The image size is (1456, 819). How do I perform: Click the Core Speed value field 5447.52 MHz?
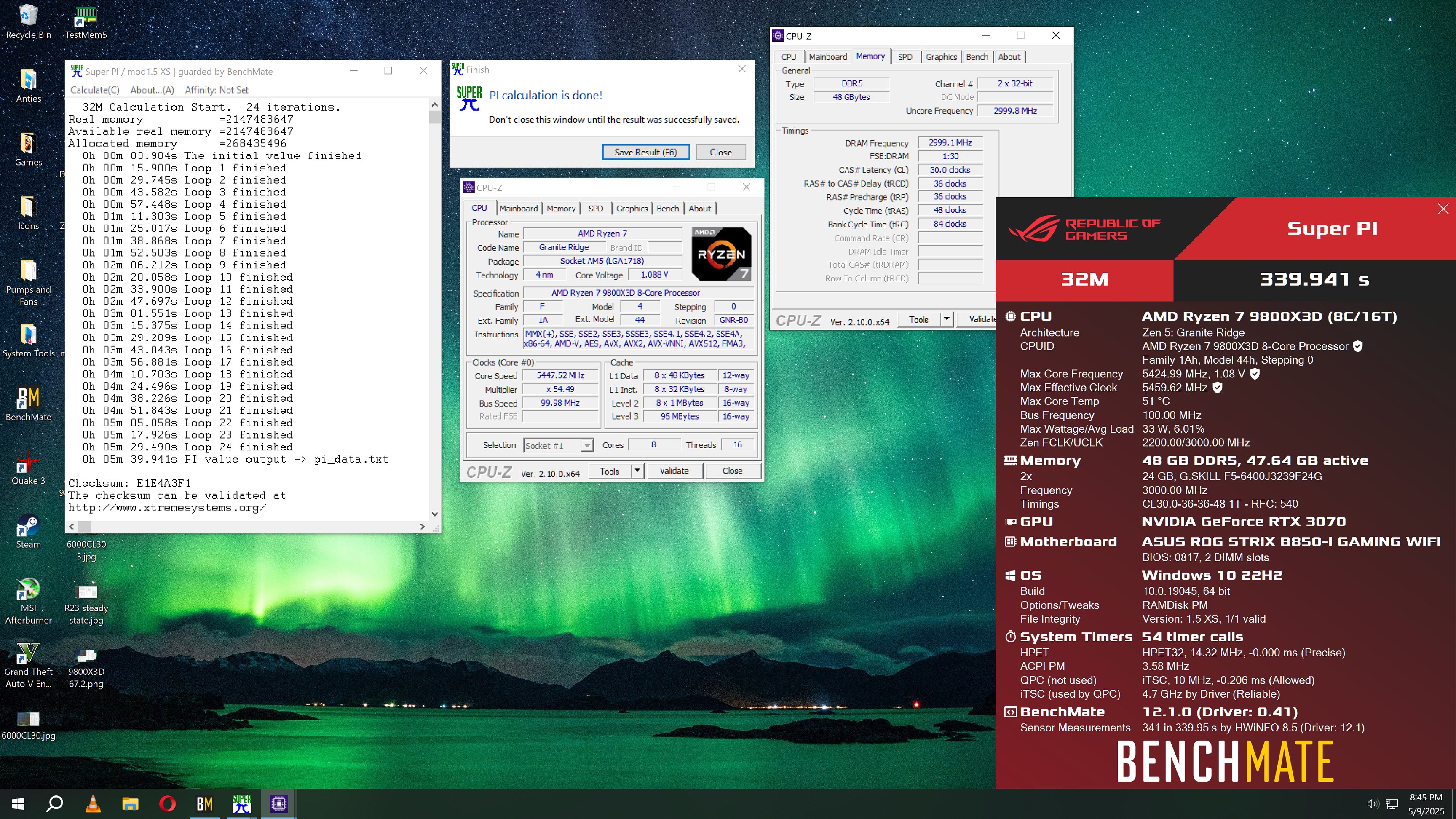[560, 375]
